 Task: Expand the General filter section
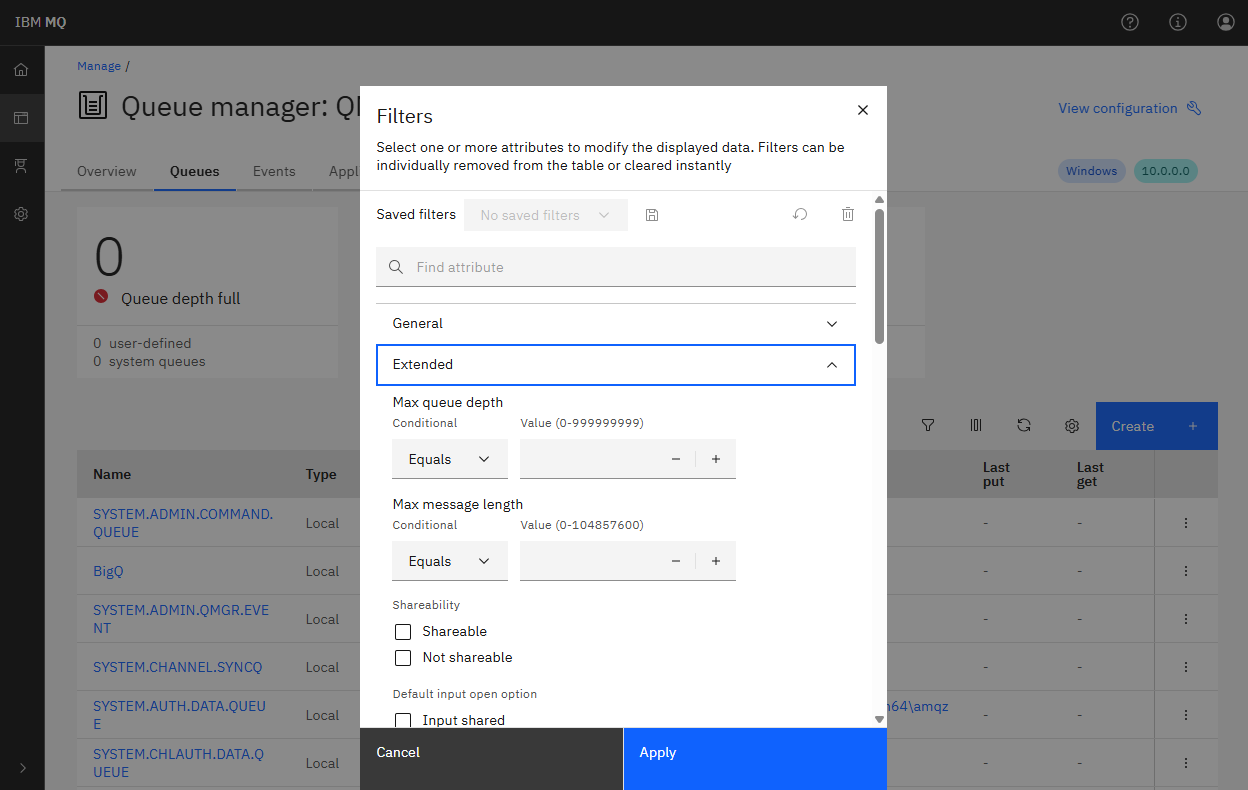click(616, 324)
